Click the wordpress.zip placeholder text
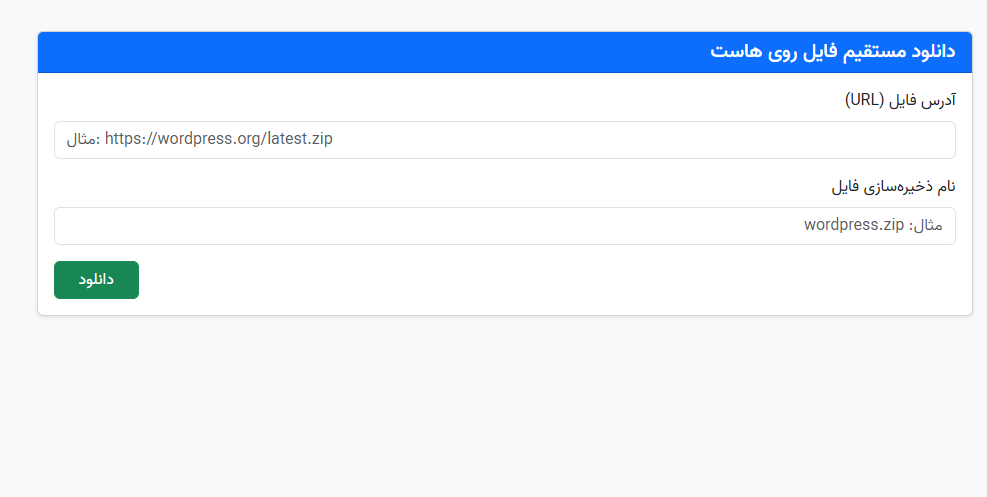 coord(853,225)
